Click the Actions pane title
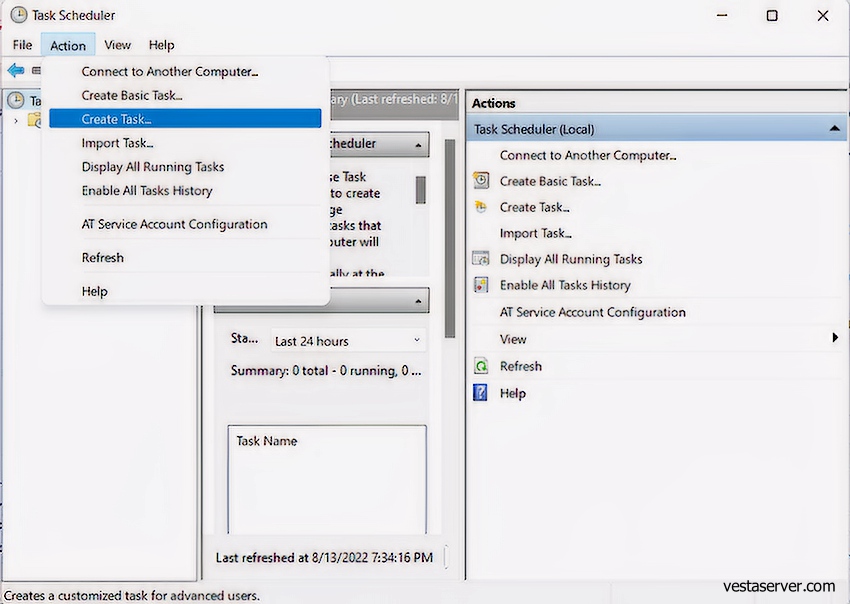This screenshot has height=604, width=850. pos(493,103)
